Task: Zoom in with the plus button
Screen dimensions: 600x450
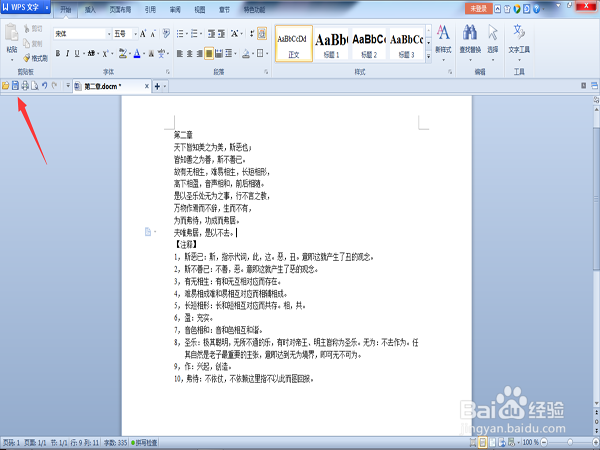Action: coord(595,443)
